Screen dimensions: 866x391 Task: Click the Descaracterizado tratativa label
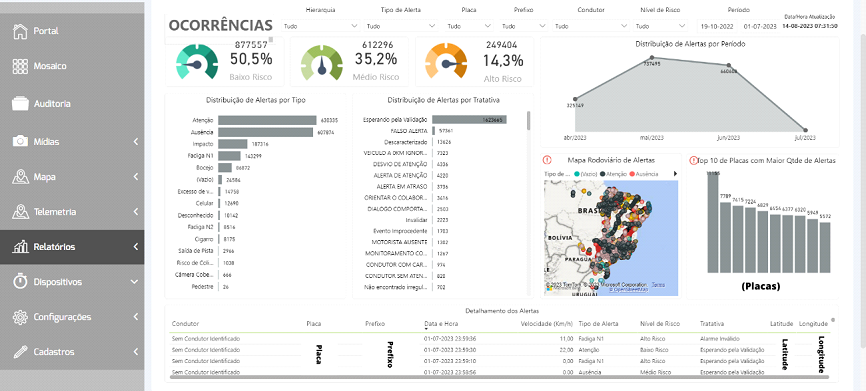pyautogui.click(x=406, y=142)
